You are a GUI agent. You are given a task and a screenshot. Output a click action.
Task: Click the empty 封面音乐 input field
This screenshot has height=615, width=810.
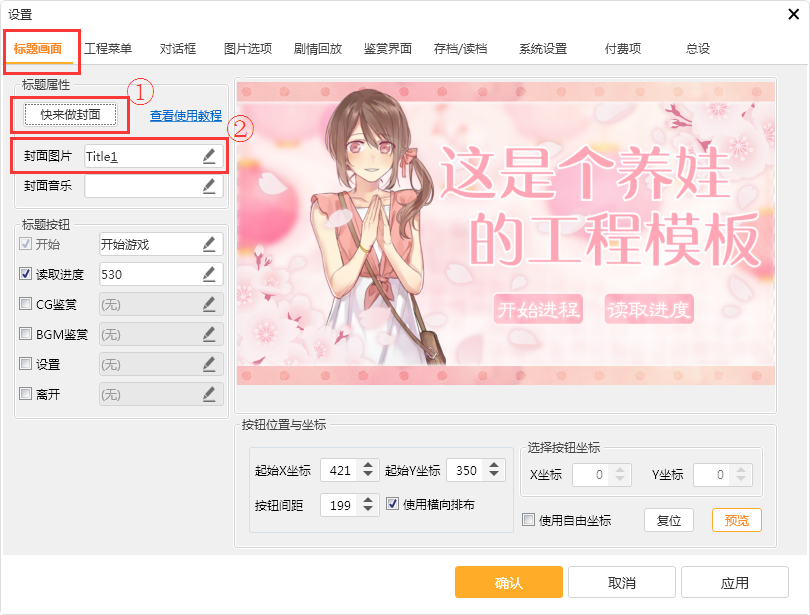[153, 186]
